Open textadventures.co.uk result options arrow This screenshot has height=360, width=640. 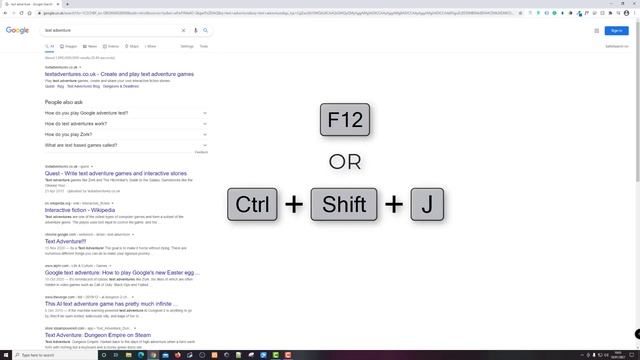[80, 67]
